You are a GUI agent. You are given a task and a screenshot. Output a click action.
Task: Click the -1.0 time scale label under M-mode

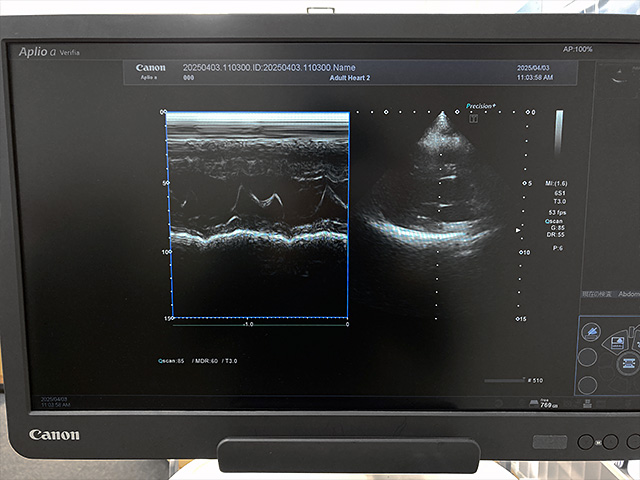pos(249,324)
